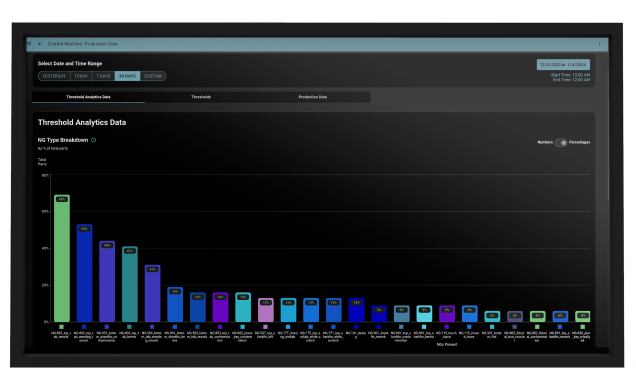636x381 pixels.
Task: Click the teal legend swatch under fourth bar
Action: pyautogui.click(x=129, y=327)
